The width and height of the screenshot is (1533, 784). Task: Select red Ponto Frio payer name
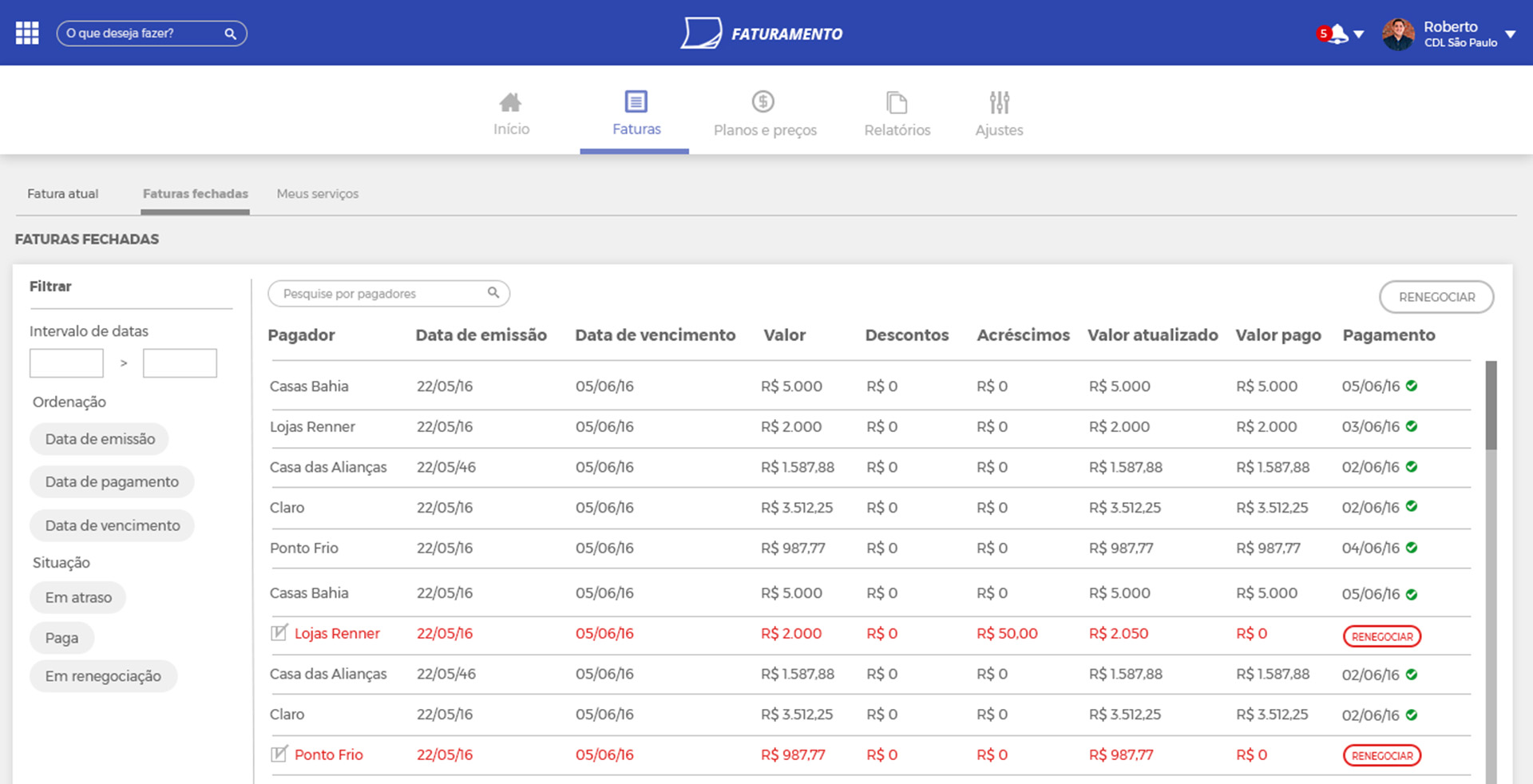click(328, 754)
